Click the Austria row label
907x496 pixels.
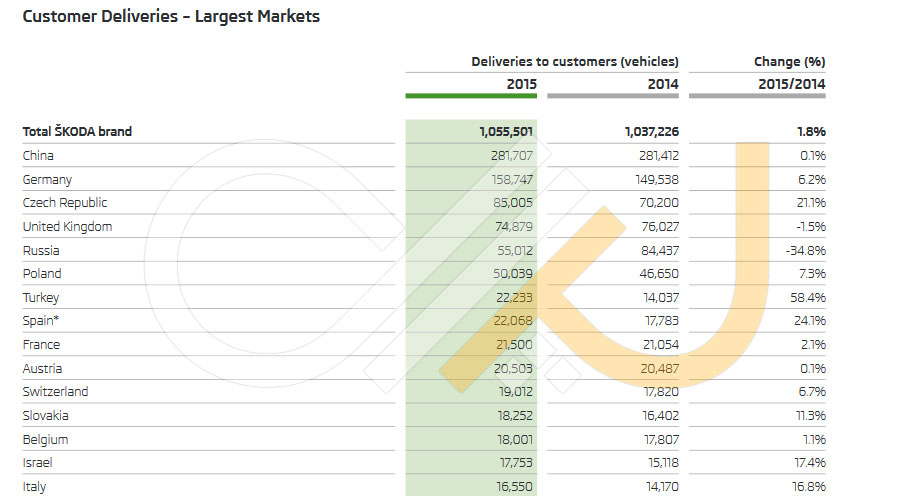42,368
